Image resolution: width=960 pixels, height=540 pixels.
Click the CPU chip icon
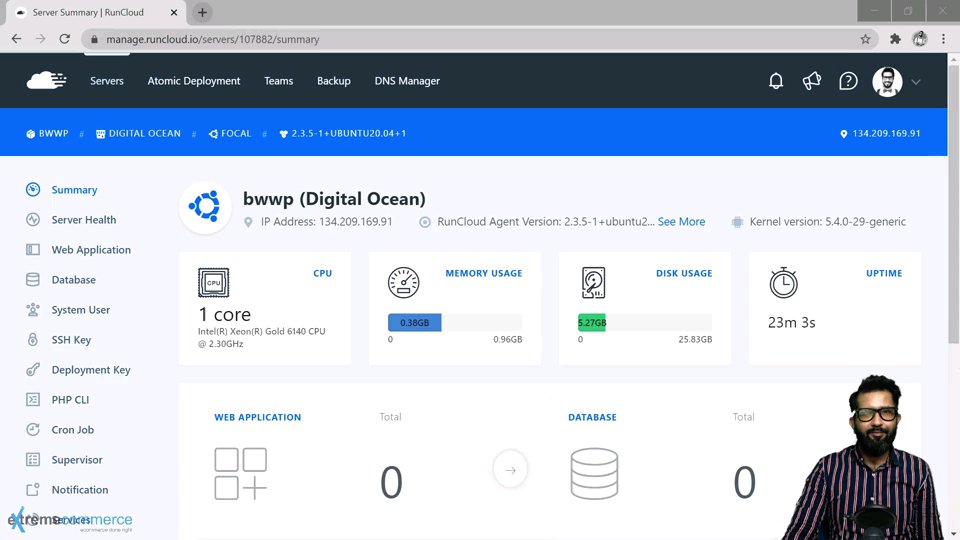tap(214, 283)
